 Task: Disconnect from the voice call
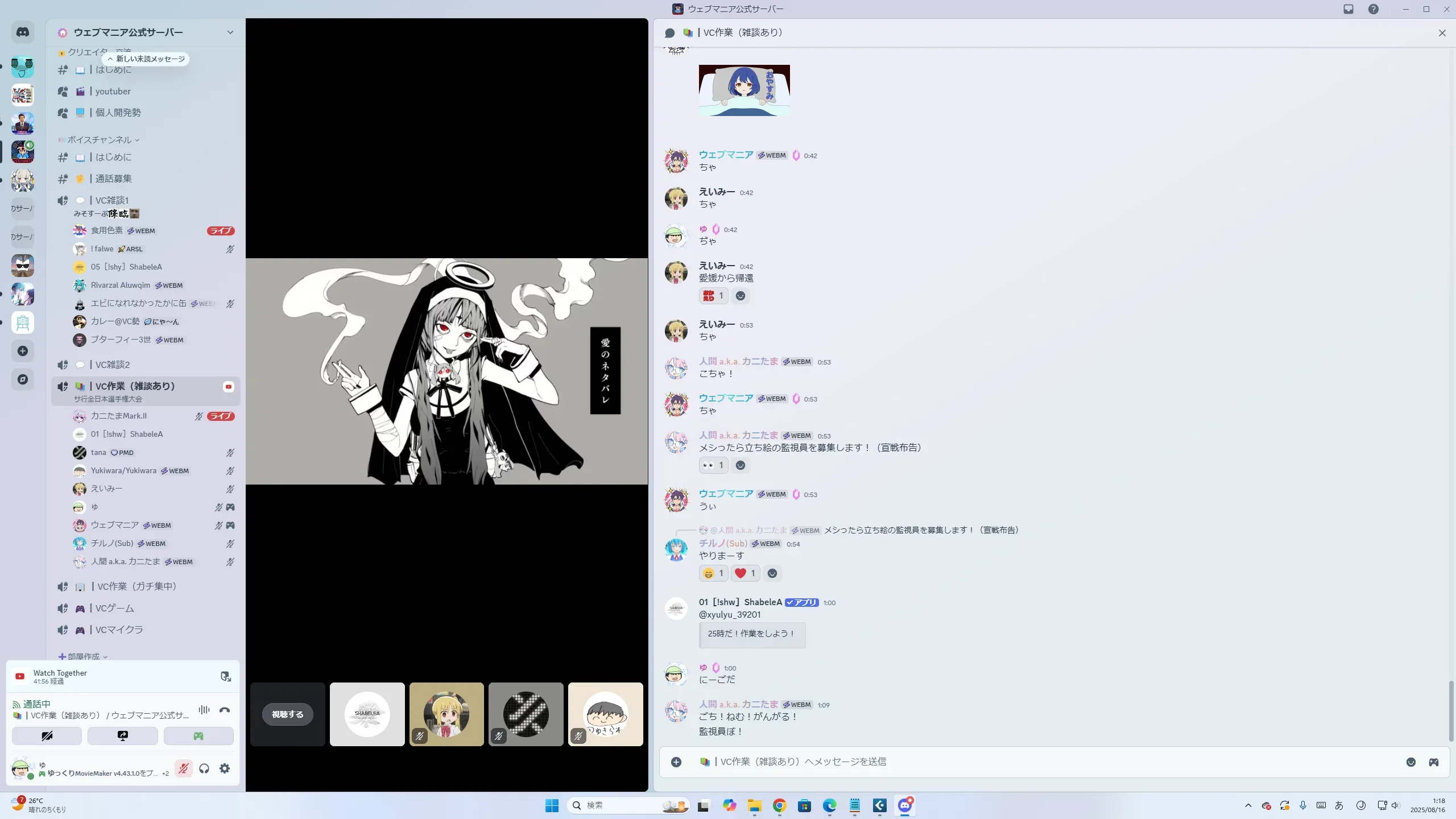tap(225, 710)
